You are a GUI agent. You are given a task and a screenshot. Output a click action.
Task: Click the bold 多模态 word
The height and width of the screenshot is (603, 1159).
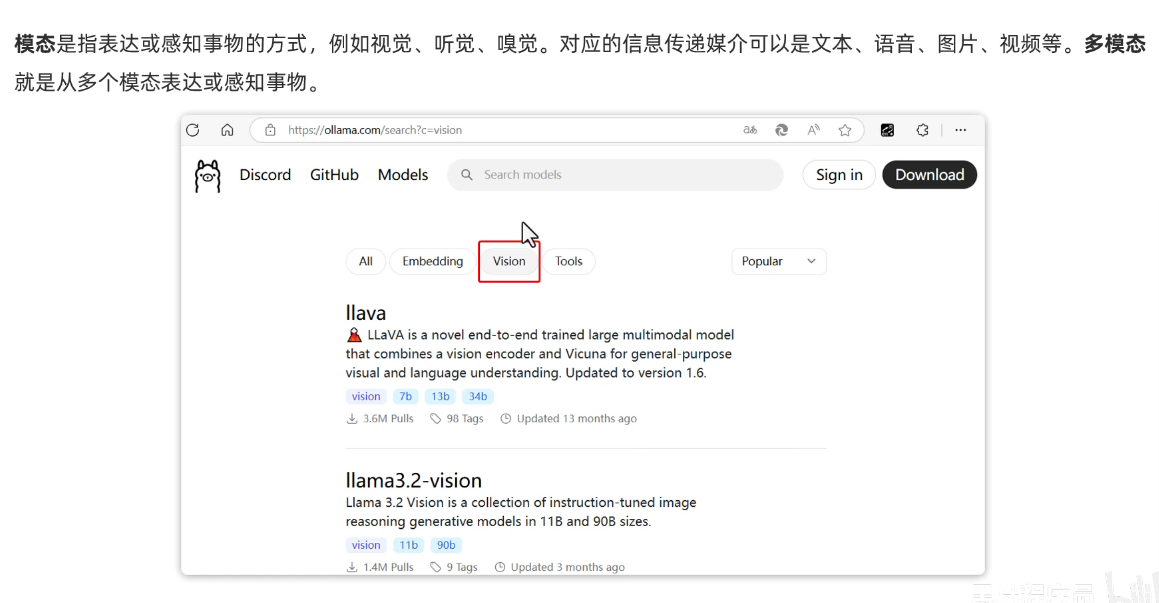tap(1115, 44)
